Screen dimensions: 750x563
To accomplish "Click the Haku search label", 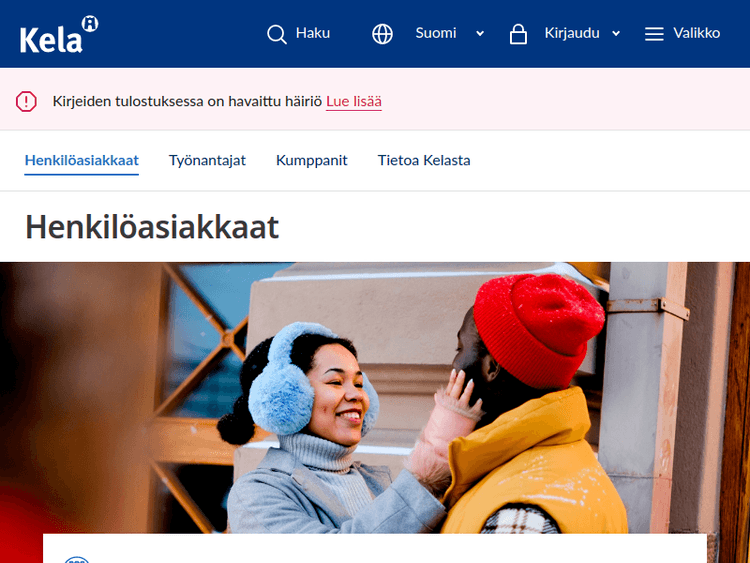I will tap(313, 33).
